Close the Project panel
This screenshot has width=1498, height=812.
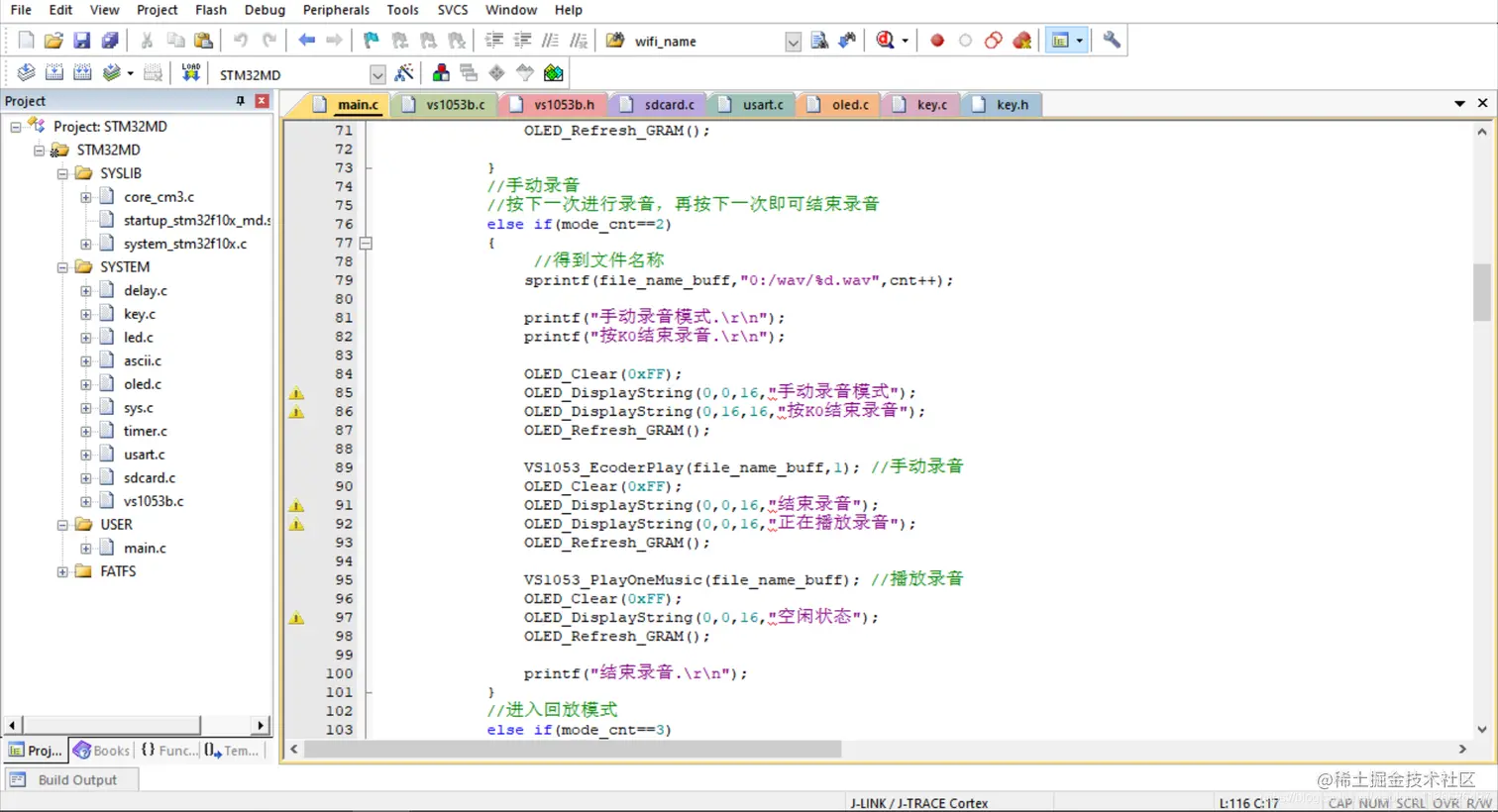click(x=262, y=101)
